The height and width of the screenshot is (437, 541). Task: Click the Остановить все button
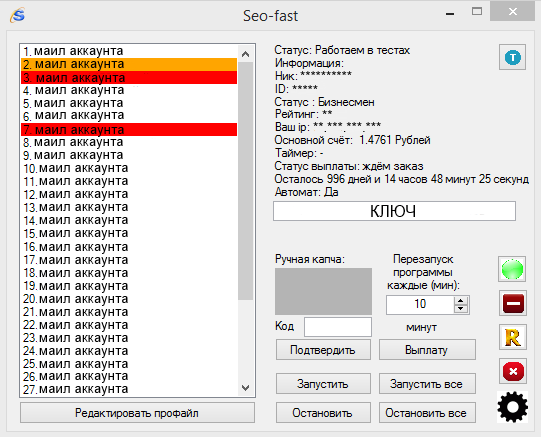[427, 413]
